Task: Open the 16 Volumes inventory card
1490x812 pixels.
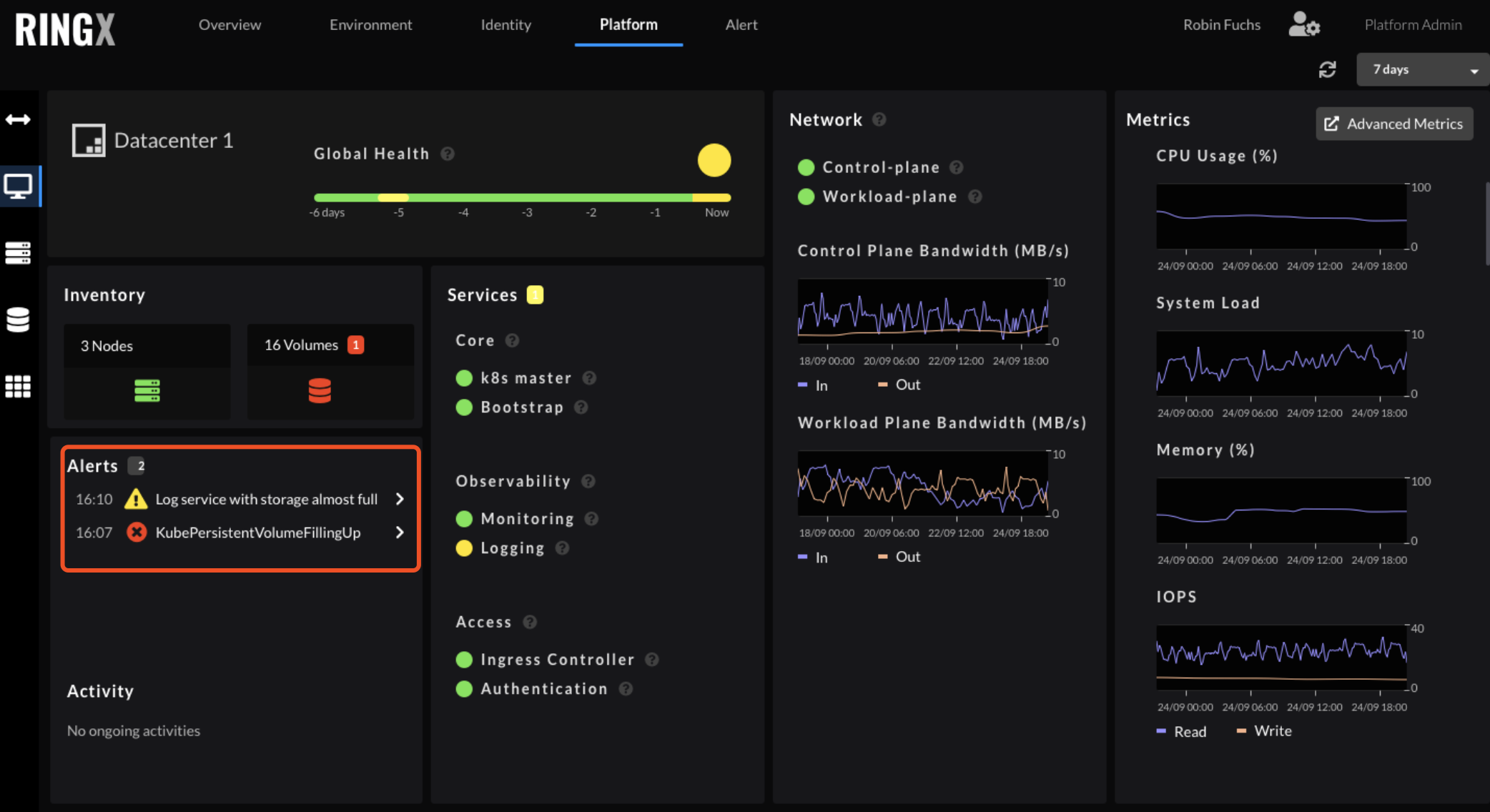Action: pos(330,370)
